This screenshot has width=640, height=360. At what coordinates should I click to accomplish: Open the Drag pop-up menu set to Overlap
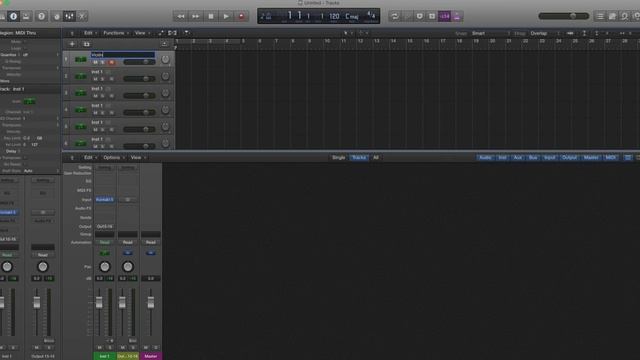545,33
